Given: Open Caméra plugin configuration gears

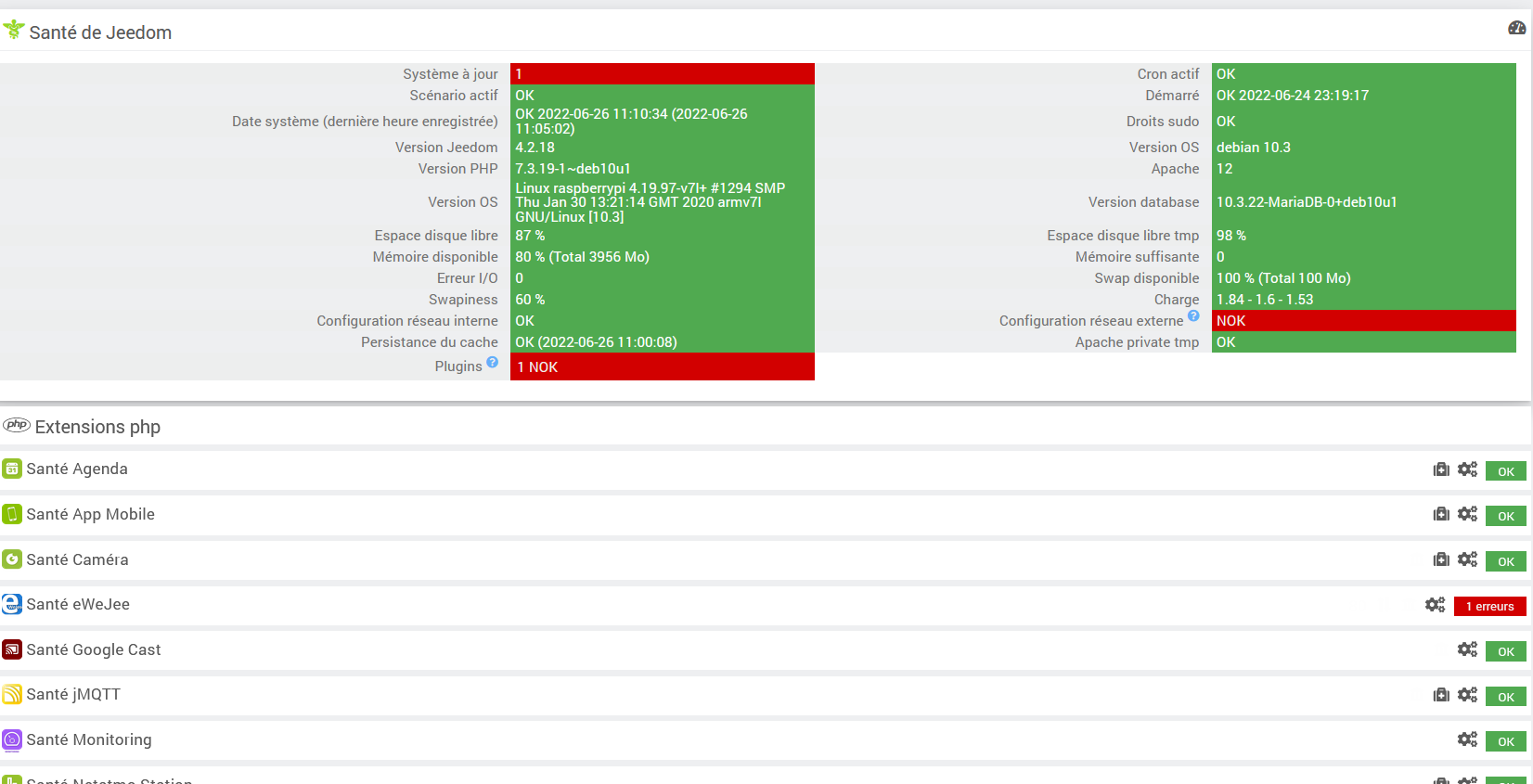Looking at the screenshot, I should [x=1467, y=559].
